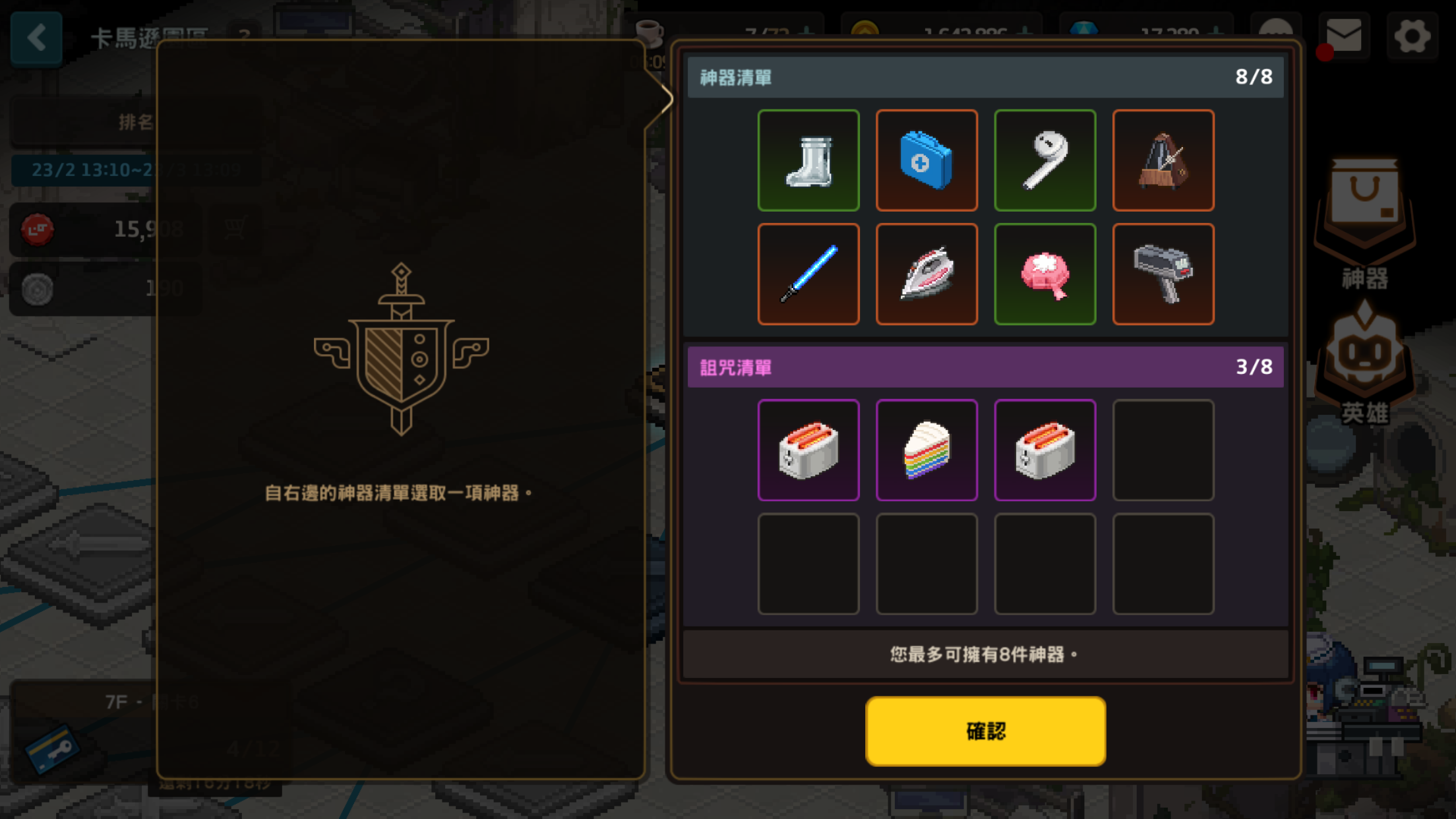Choose the clothes iron artifact
Screen dimensions: 1456x819
point(926,274)
